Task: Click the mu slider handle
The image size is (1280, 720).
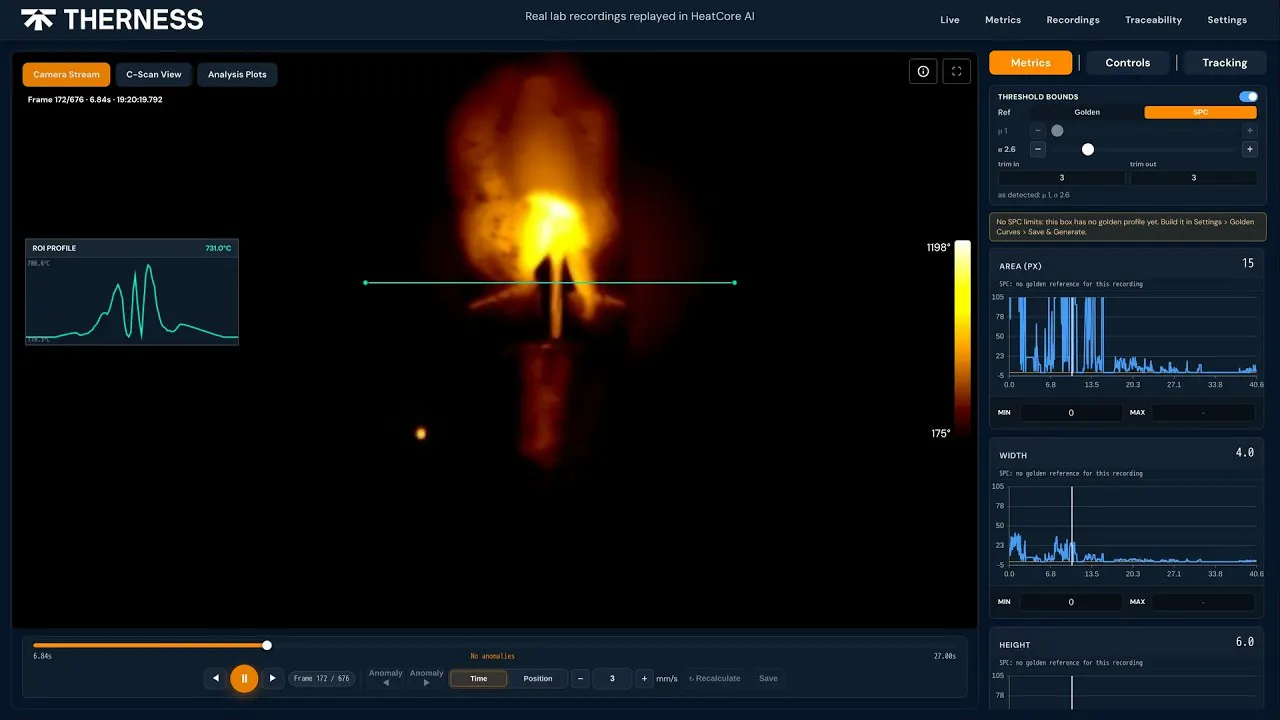Action: [1057, 130]
